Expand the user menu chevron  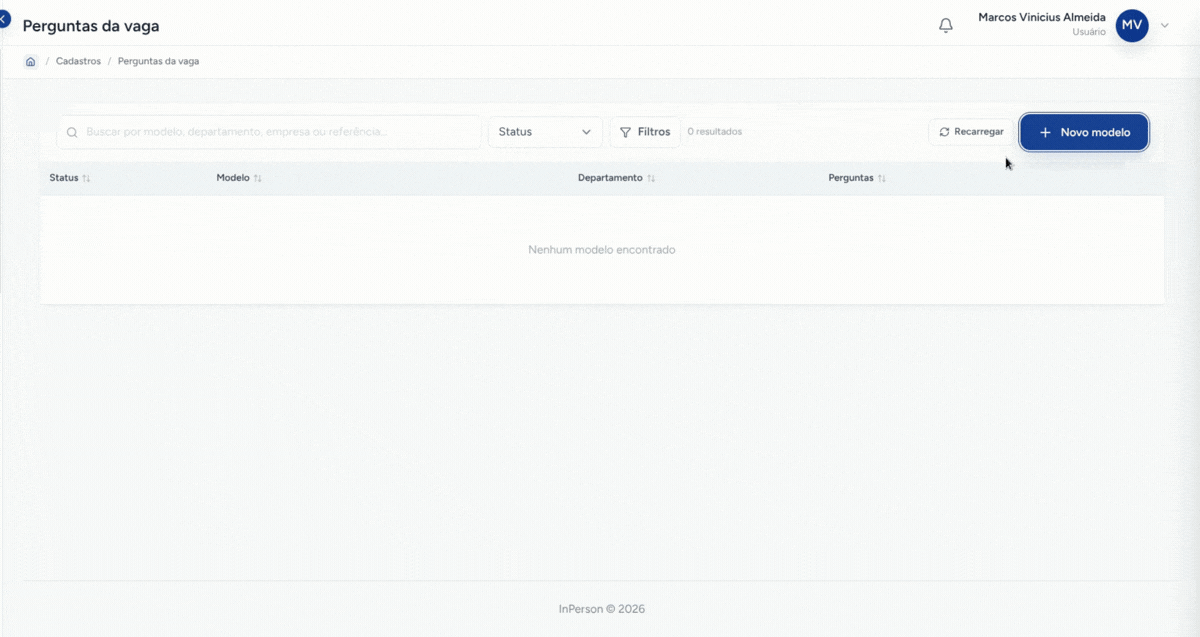click(1165, 25)
